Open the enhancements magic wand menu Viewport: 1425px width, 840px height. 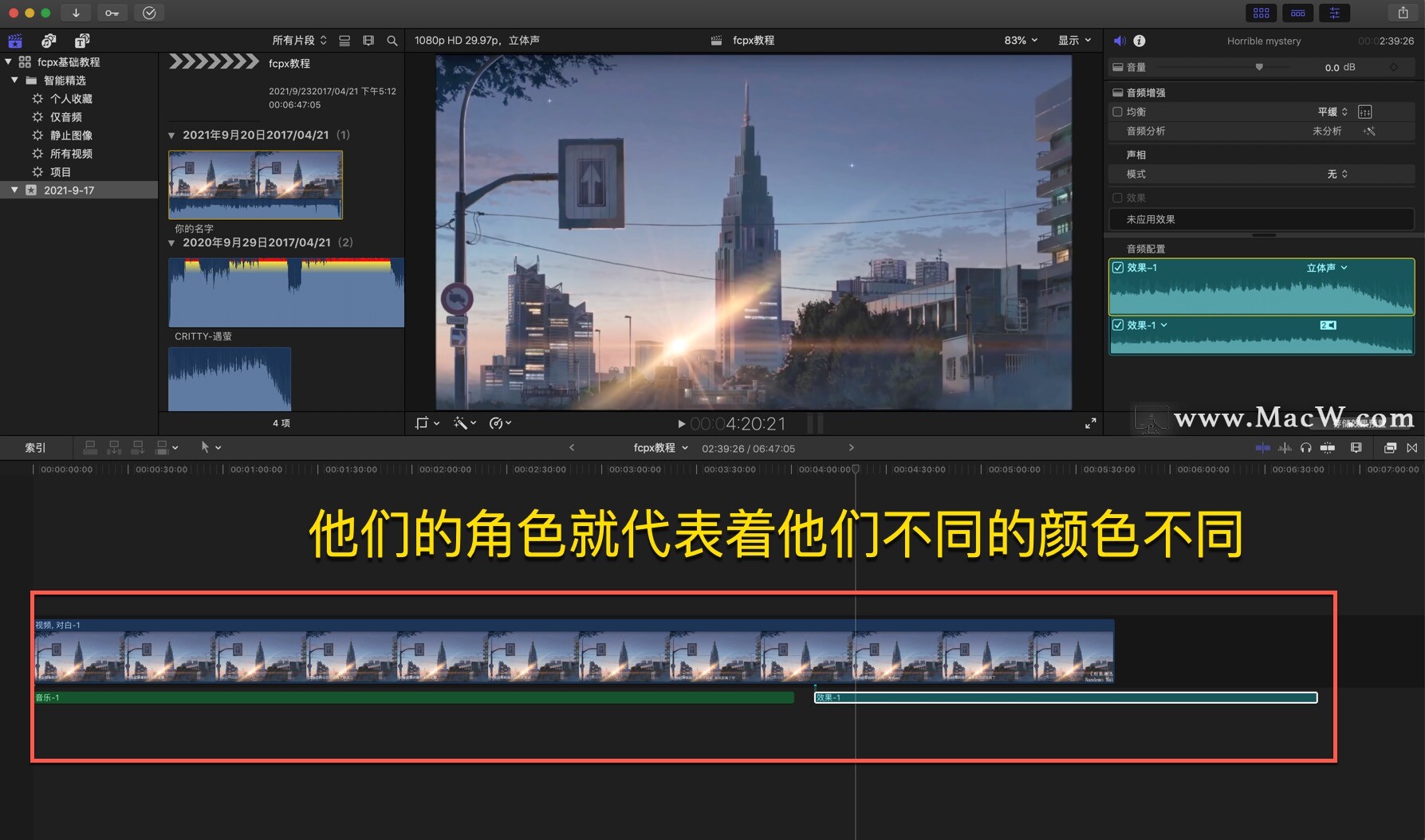point(465,423)
